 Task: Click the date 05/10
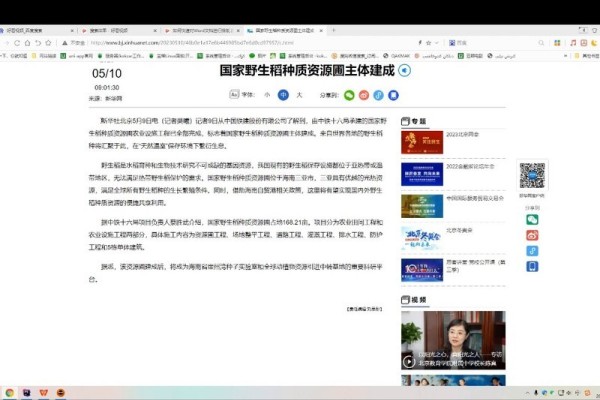pos(107,73)
